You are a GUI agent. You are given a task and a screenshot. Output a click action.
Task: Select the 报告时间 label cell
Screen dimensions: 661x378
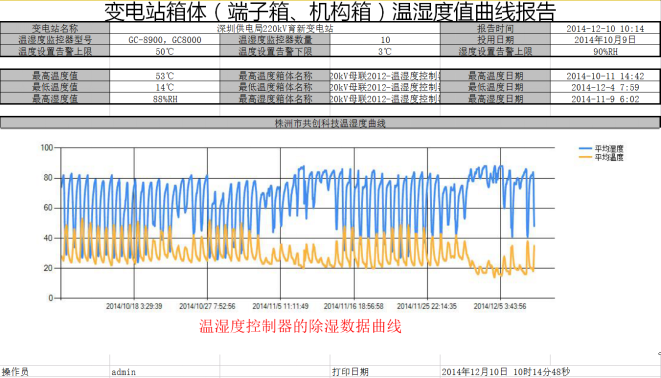click(495, 28)
